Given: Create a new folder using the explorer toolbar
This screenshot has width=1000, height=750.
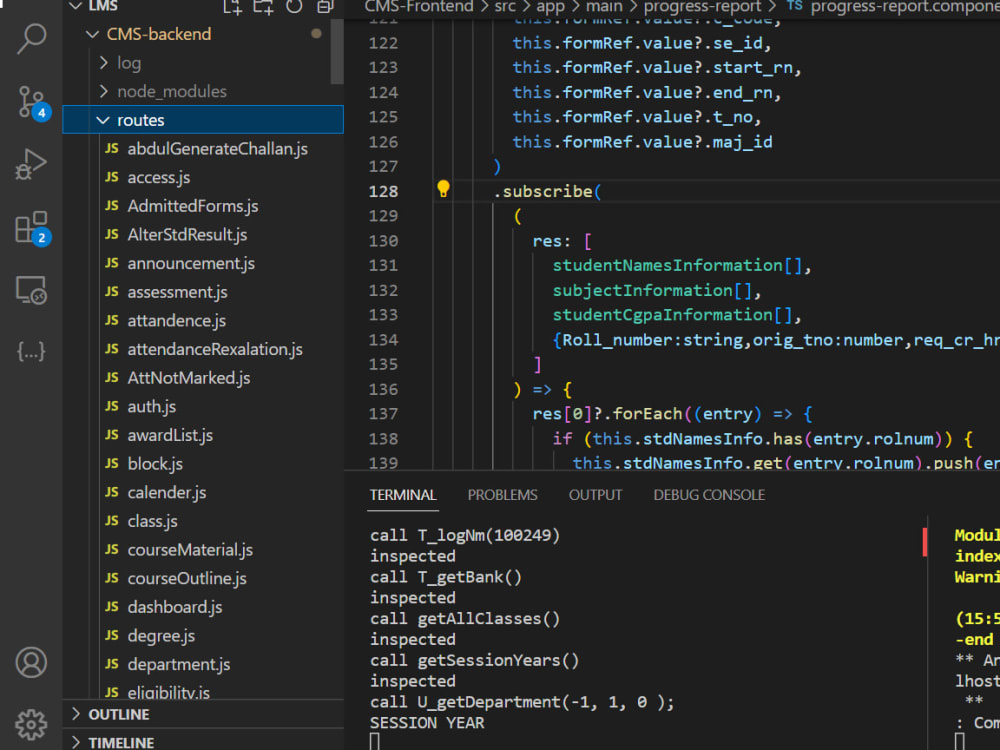Looking at the screenshot, I should point(262,7).
